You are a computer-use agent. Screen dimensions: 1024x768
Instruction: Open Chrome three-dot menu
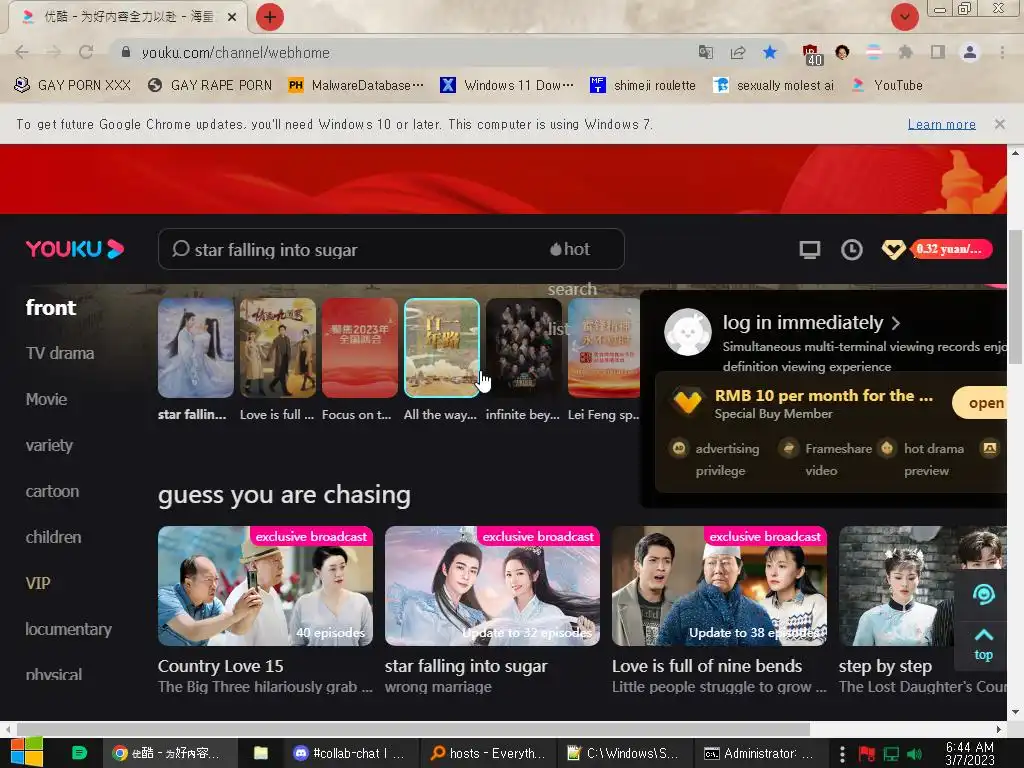[1002, 52]
